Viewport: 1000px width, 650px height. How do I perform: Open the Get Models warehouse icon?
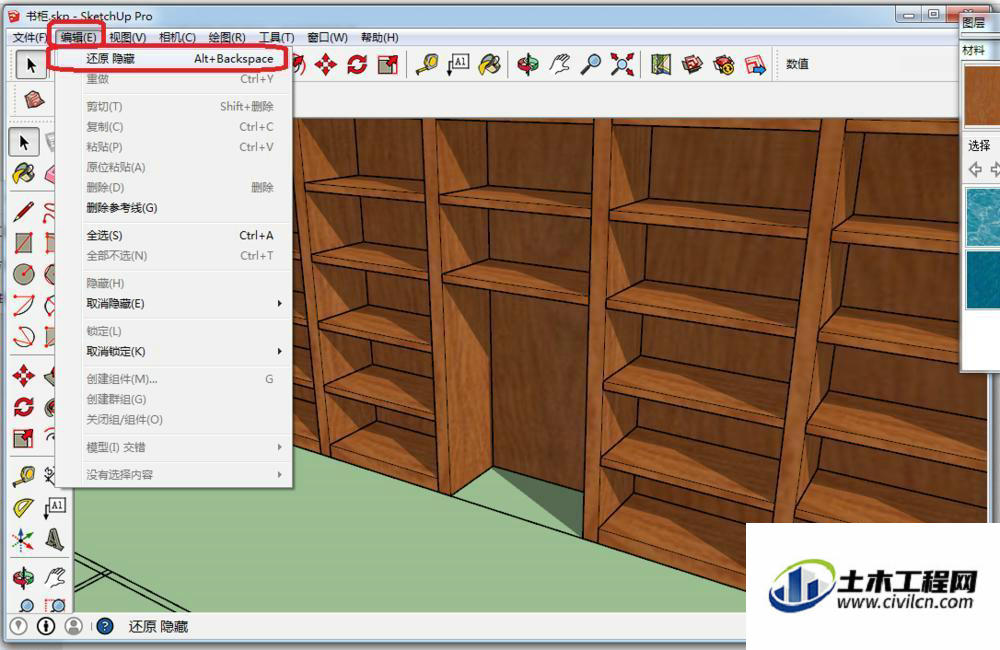coord(692,64)
